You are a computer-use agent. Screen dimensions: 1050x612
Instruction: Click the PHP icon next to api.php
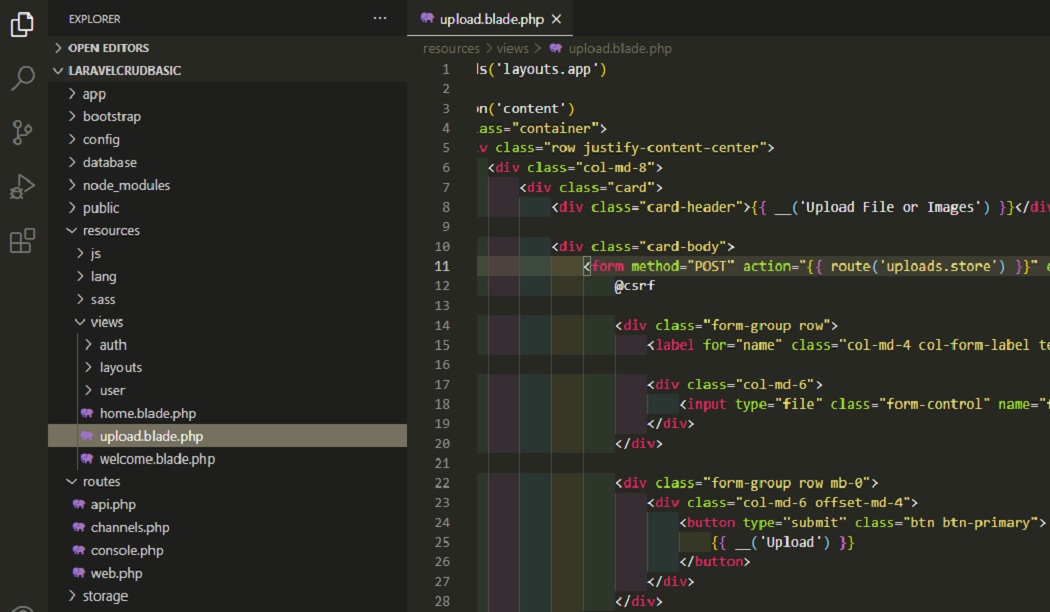click(x=79, y=504)
